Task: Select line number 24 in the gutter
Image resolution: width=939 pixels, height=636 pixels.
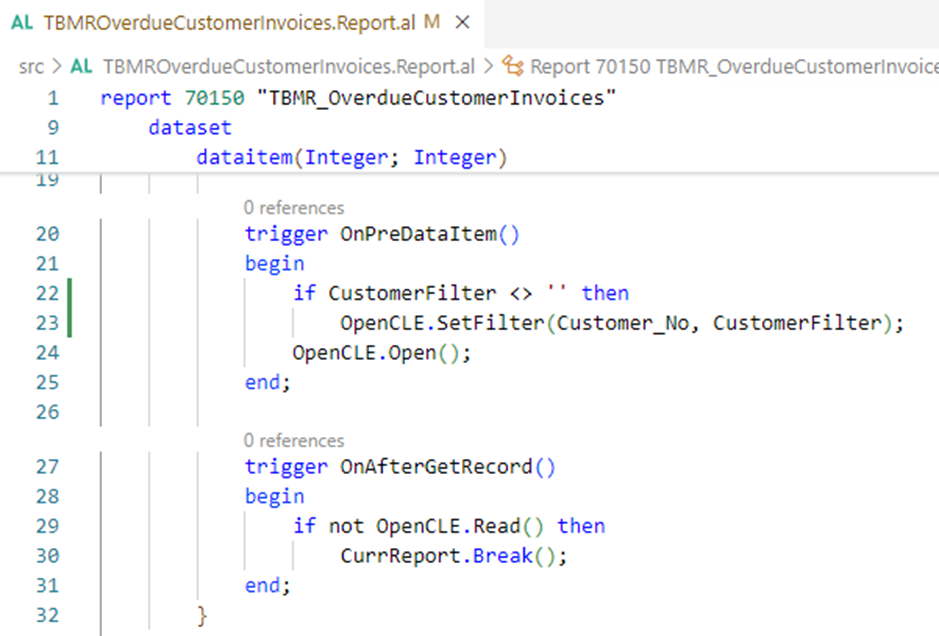Action: coord(47,353)
